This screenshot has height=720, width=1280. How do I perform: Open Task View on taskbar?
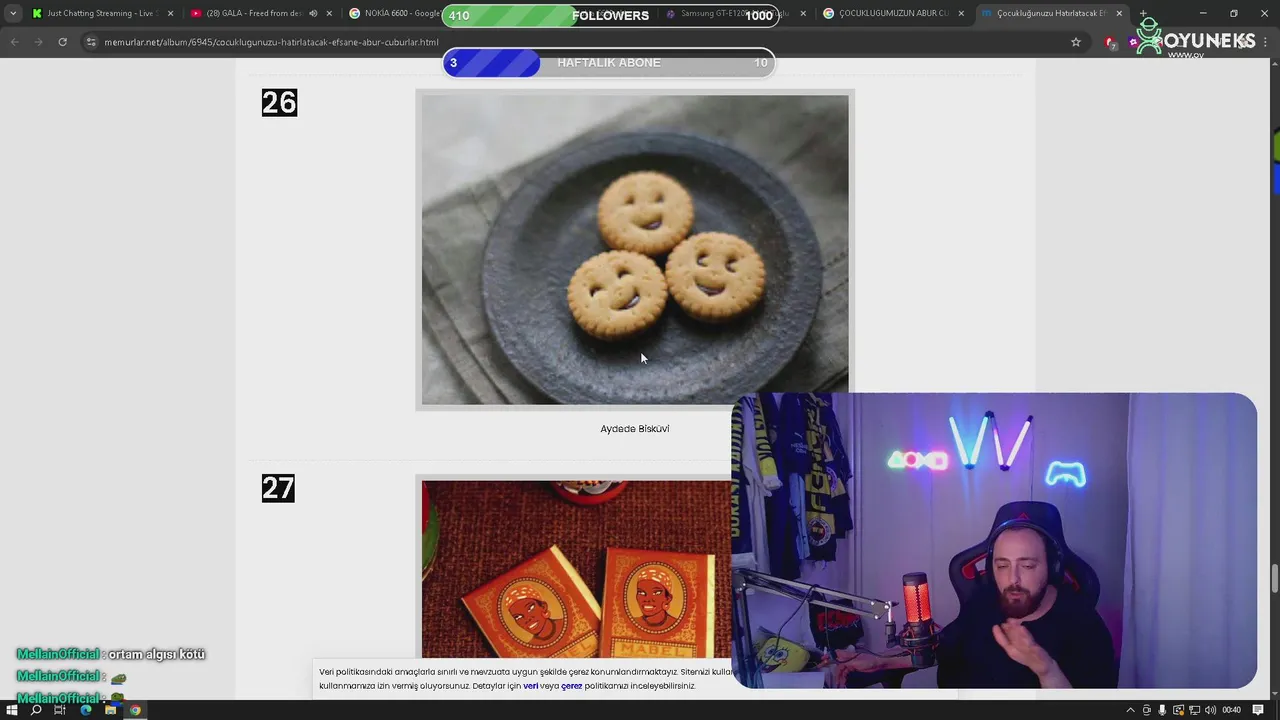(x=60, y=710)
